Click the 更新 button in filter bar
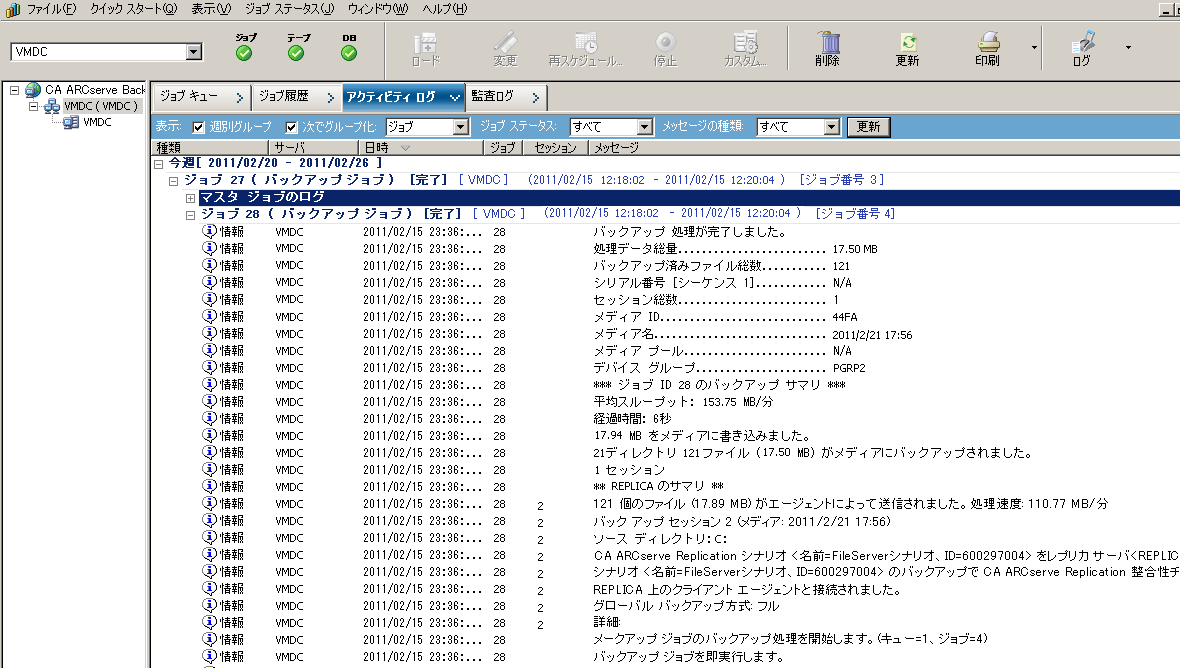The image size is (1180, 668). [x=868, y=127]
